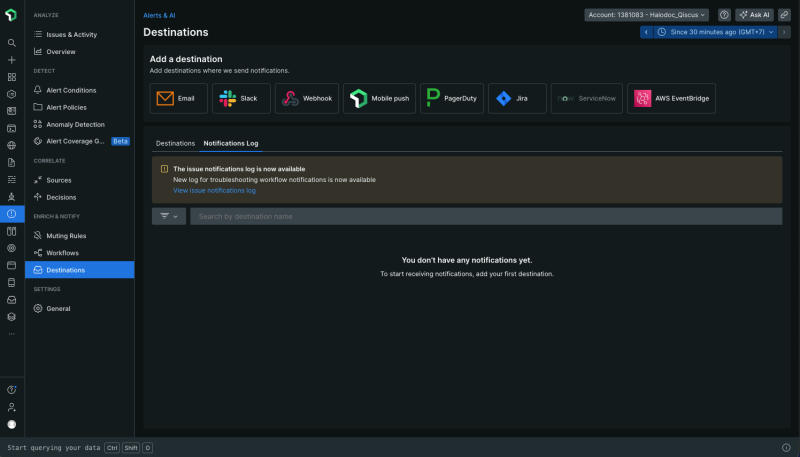Viewport: 800px width, 457px height.
Task: Open the globe rail icon
Action: click(12, 145)
